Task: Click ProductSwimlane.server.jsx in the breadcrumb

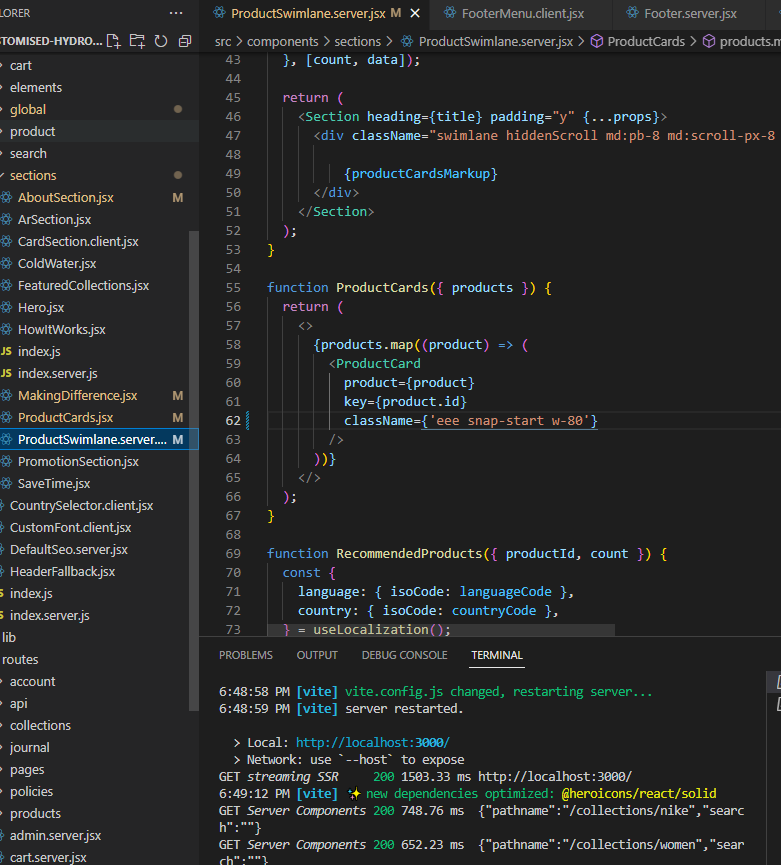Action: tap(495, 41)
